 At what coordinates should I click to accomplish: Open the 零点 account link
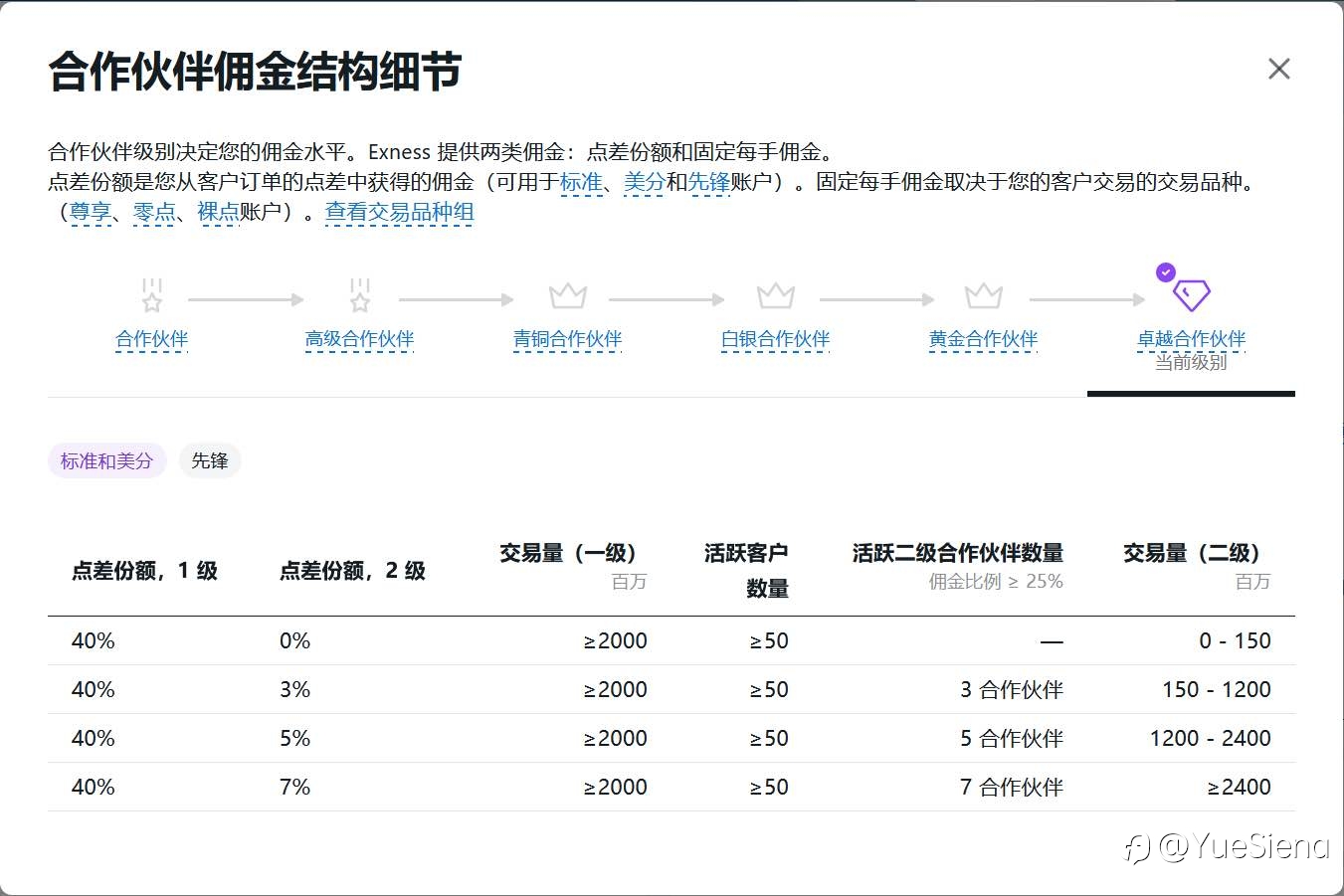[x=154, y=212]
